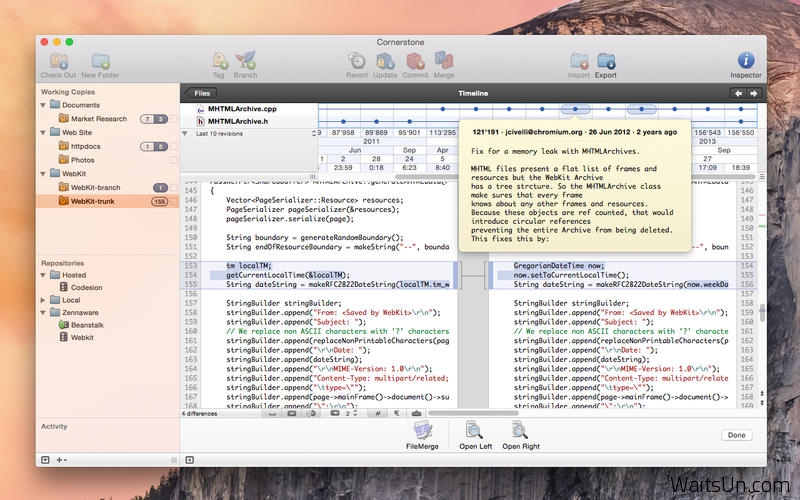Screen dimensions: 800x500
Task: Click the horizontal scrollbar under the diff view
Action: (473, 413)
